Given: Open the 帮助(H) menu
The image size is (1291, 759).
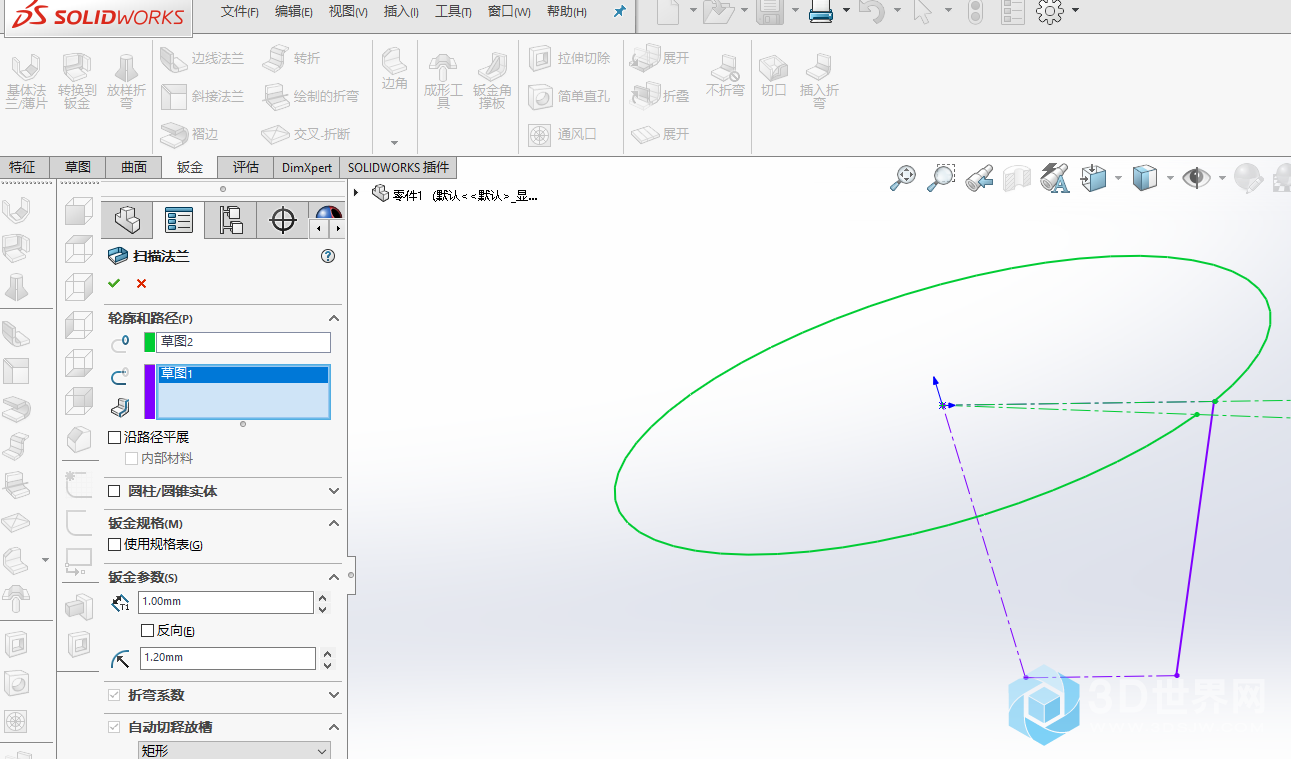Looking at the screenshot, I should [567, 11].
